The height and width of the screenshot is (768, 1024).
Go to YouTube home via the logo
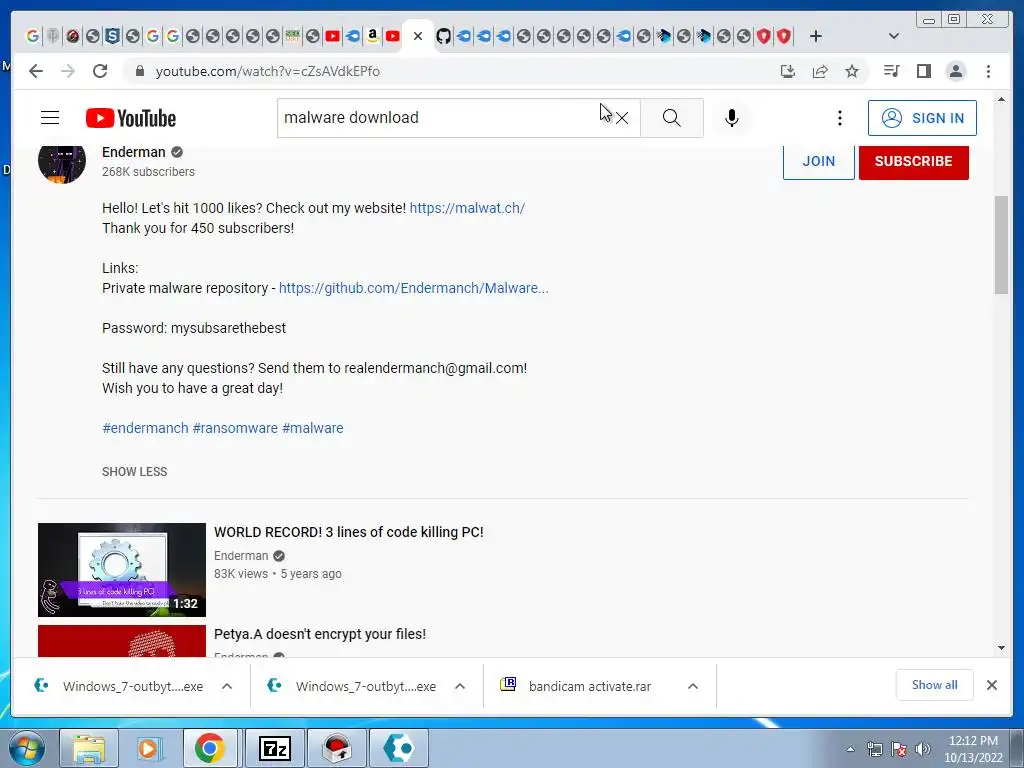[131, 118]
